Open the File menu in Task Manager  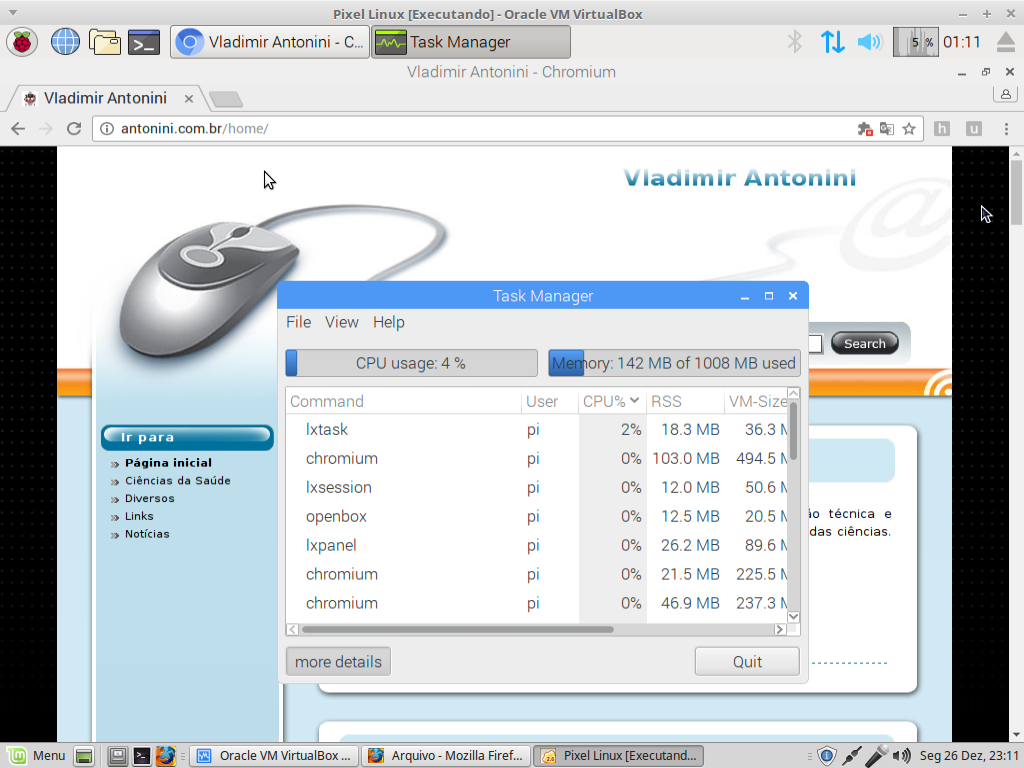(298, 322)
